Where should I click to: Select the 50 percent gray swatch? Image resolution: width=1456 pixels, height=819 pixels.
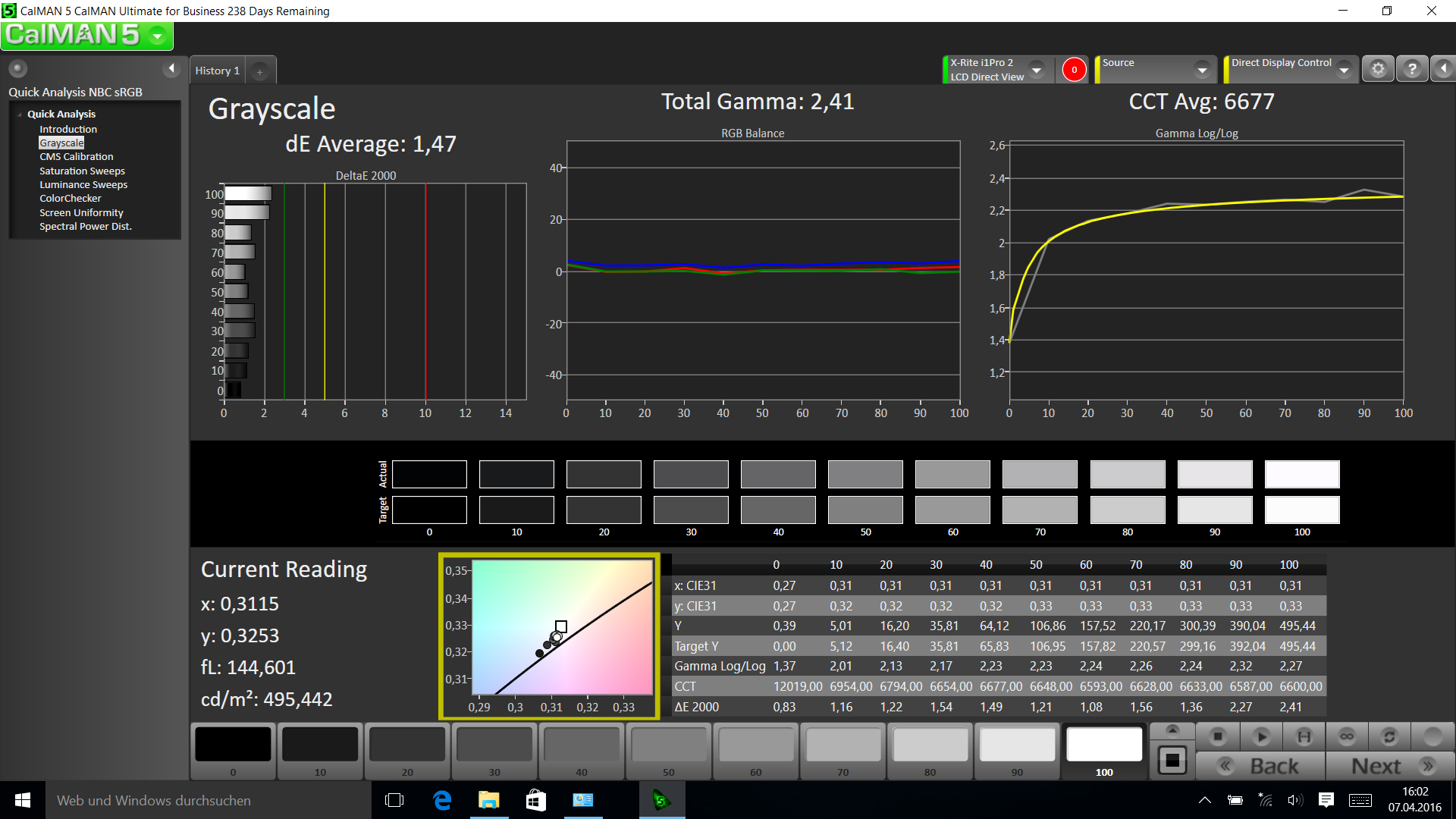(x=668, y=745)
